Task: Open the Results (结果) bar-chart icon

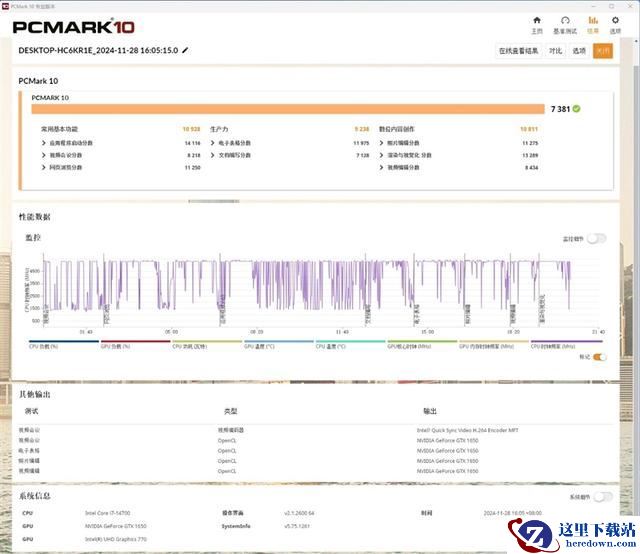Action: (x=593, y=20)
